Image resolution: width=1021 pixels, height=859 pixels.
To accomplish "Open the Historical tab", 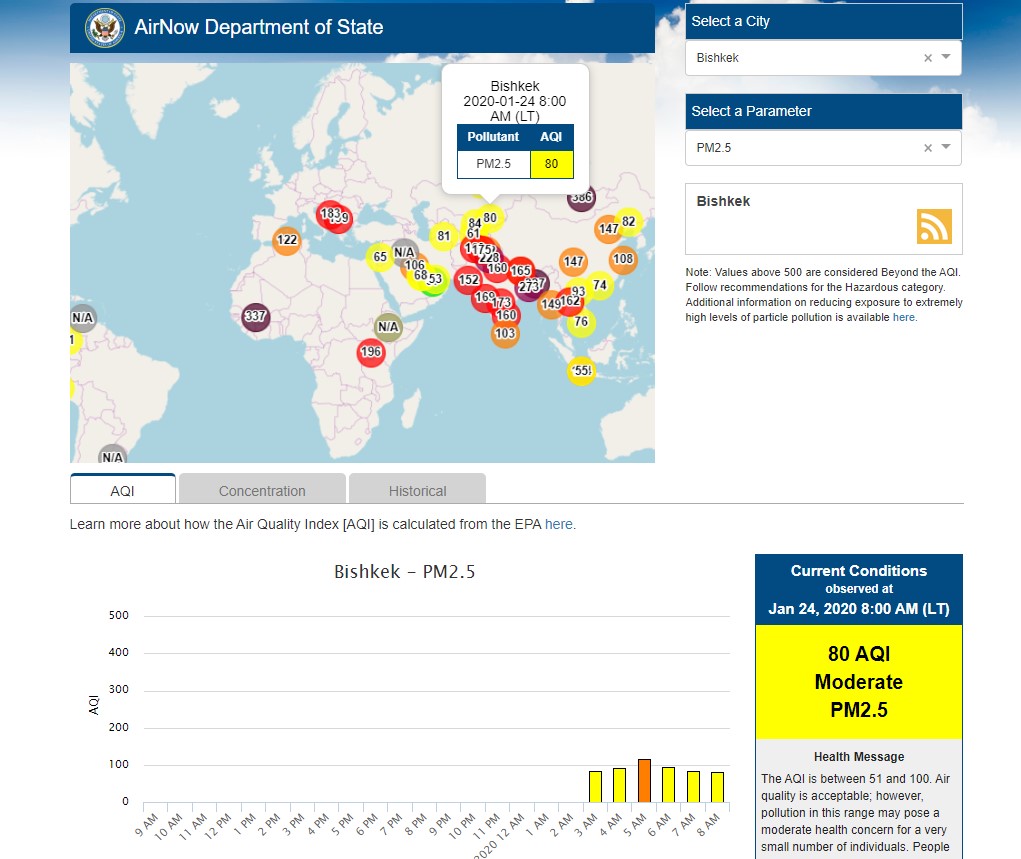I will click(x=417, y=490).
